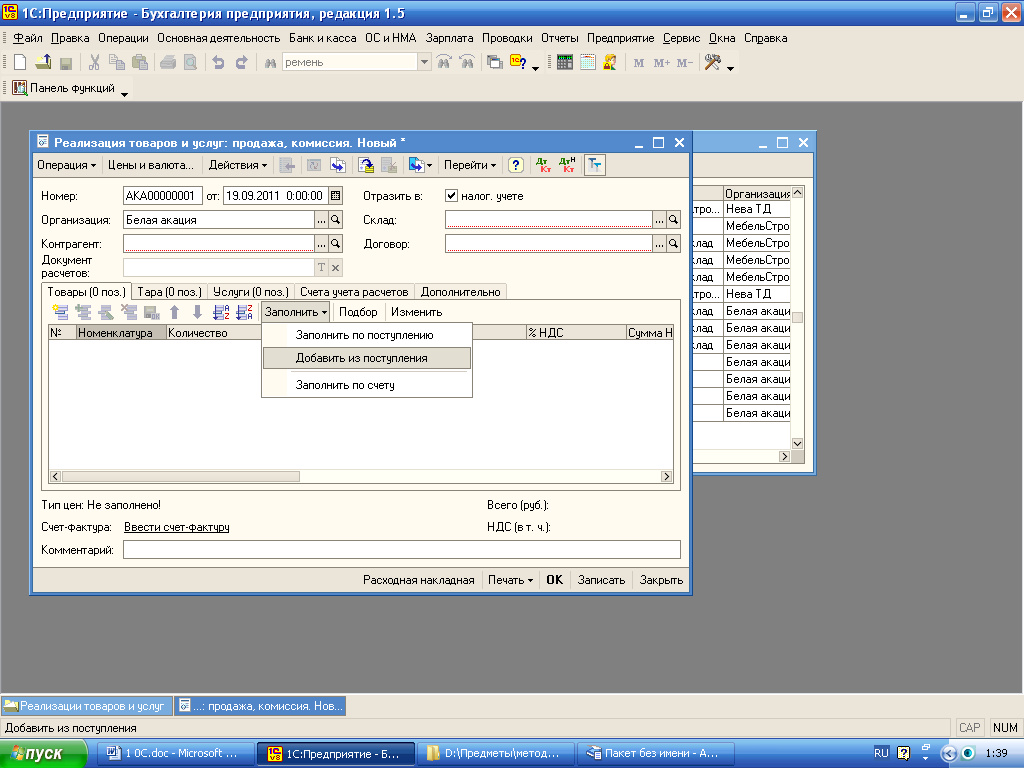Click the binoculars Find icon

pyautogui.click(x=270, y=63)
